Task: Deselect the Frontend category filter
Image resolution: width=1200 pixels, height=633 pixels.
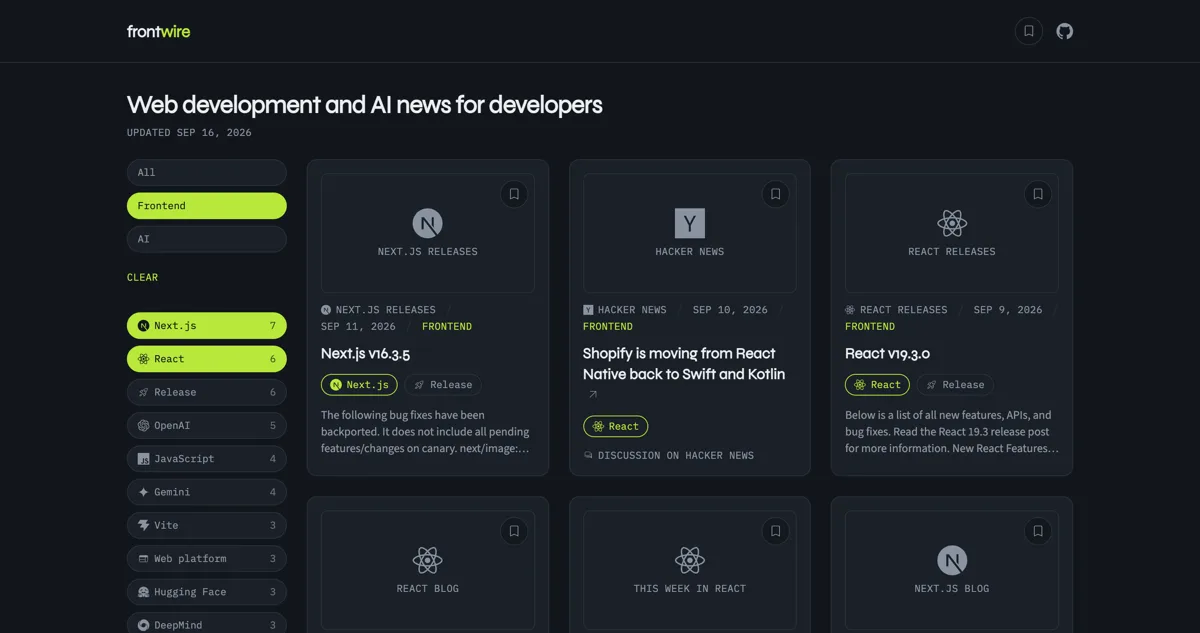Action: pyautogui.click(x=207, y=206)
